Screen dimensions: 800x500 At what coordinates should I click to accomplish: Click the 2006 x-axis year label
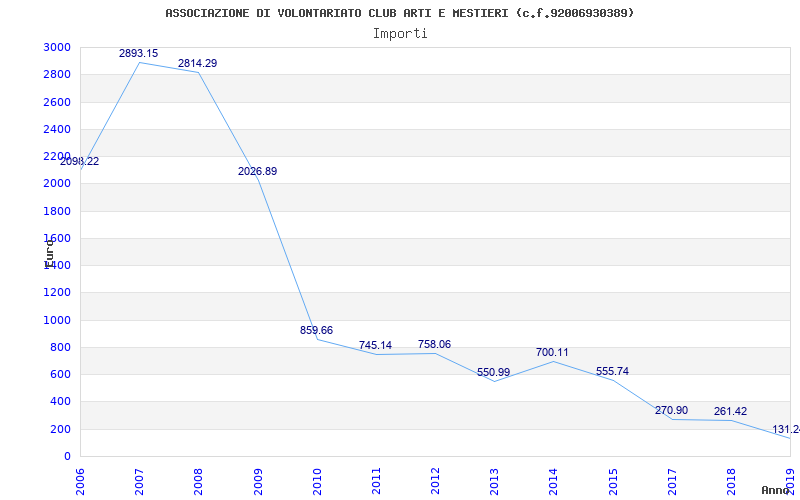point(80,481)
